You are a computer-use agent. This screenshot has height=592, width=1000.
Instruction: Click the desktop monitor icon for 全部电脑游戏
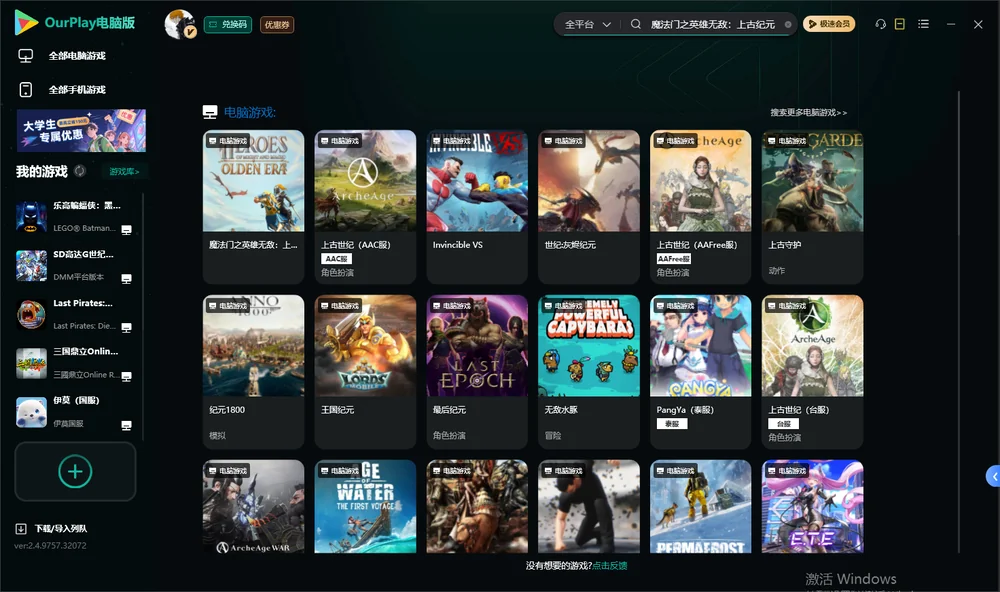[26, 56]
